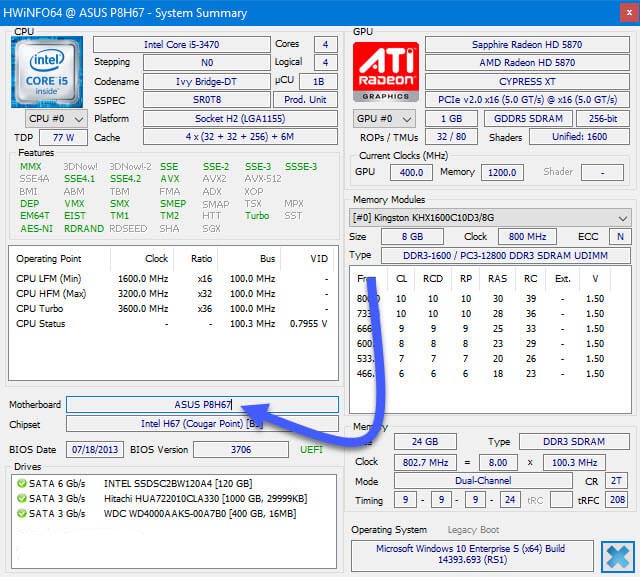Click the memory Clock 802.7 MHz field
The width and height of the screenshot is (640, 577).
[425, 463]
